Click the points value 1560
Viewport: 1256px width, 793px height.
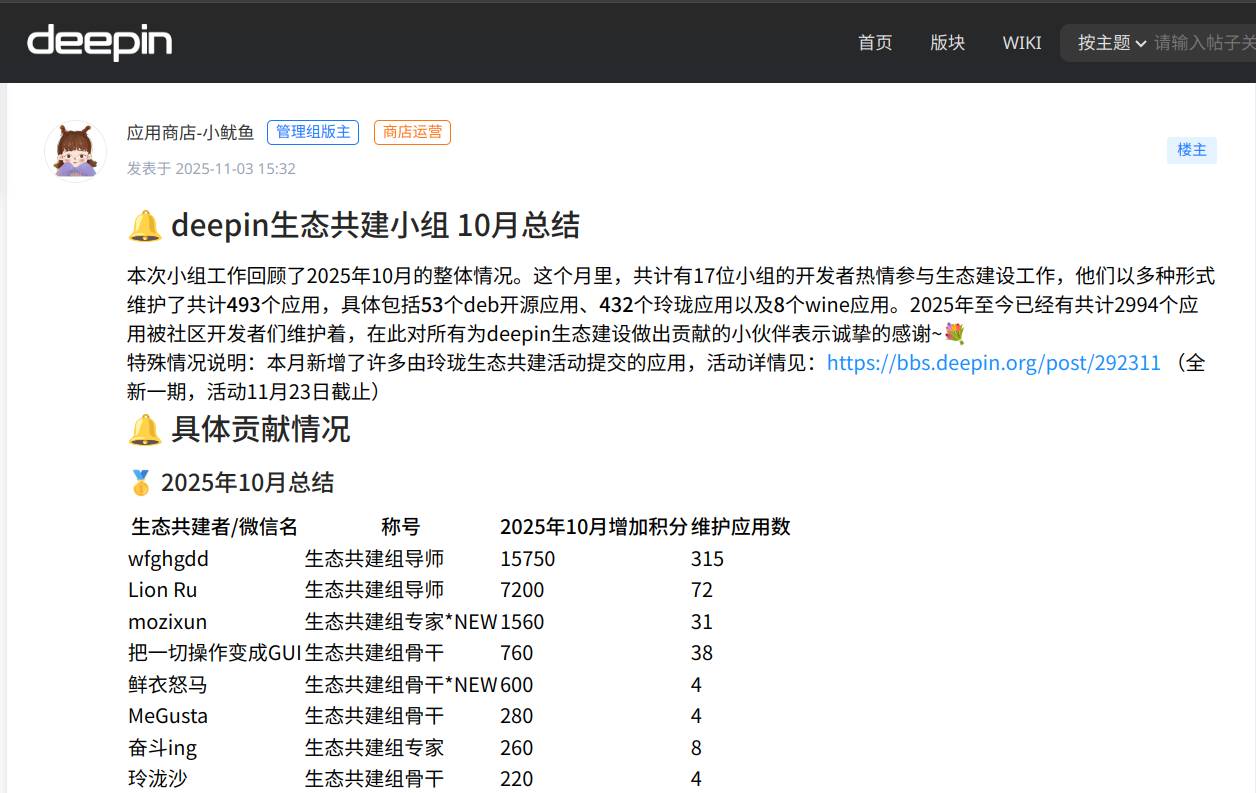522,622
